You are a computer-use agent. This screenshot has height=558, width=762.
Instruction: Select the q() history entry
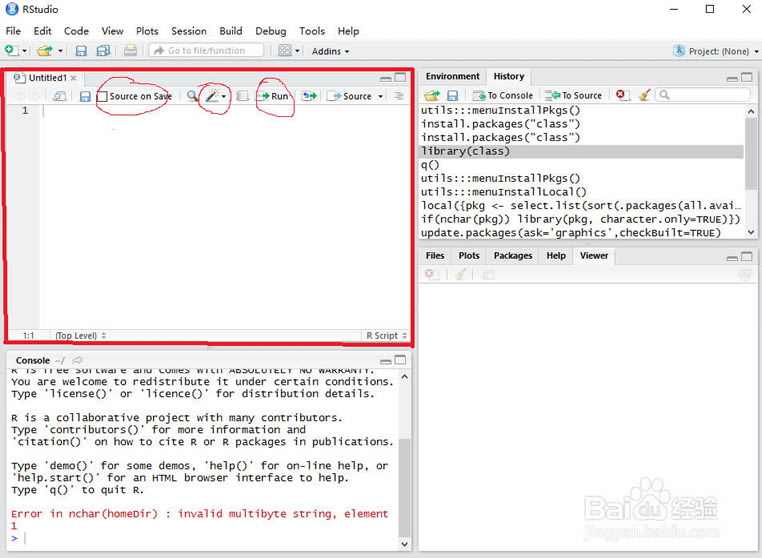[581, 165]
